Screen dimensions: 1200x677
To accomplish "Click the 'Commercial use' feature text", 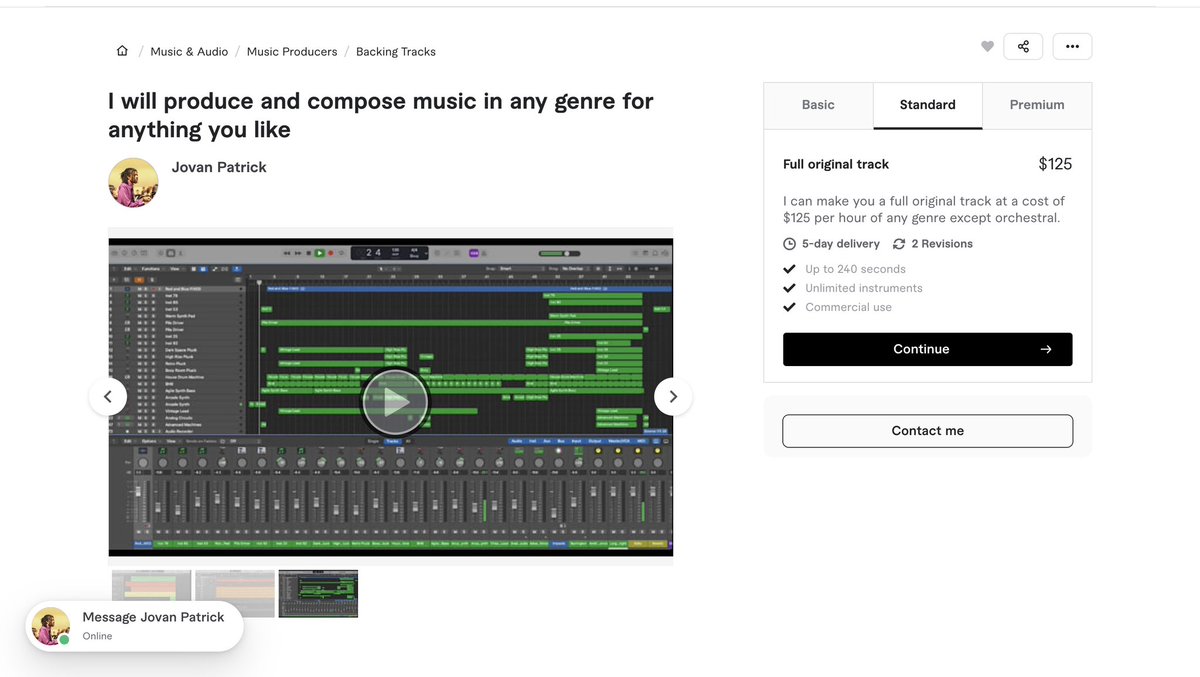I will (848, 307).
